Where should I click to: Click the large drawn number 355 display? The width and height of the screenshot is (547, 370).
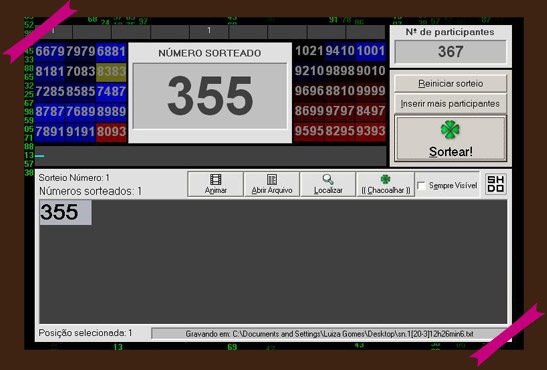pyautogui.click(x=210, y=96)
